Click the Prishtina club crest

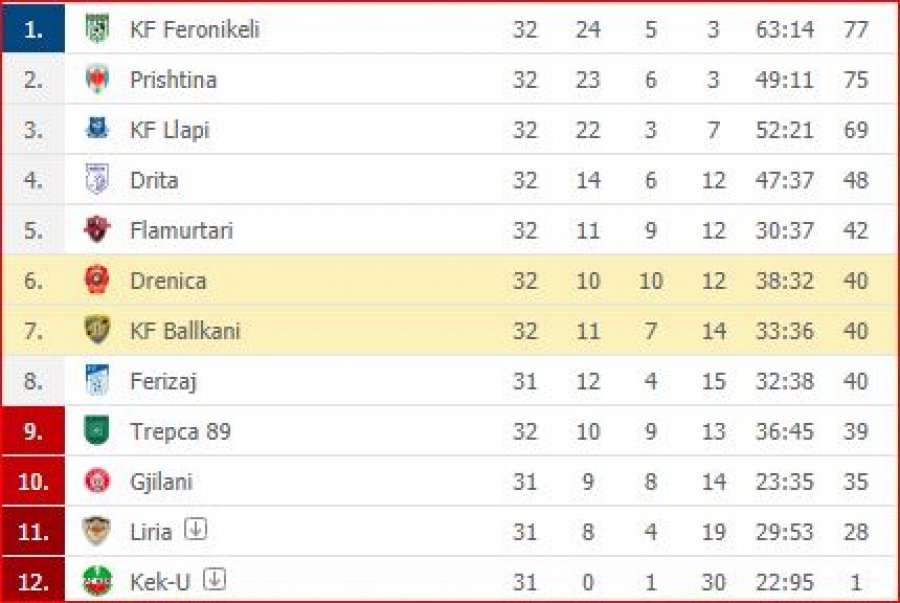[x=97, y=79]
